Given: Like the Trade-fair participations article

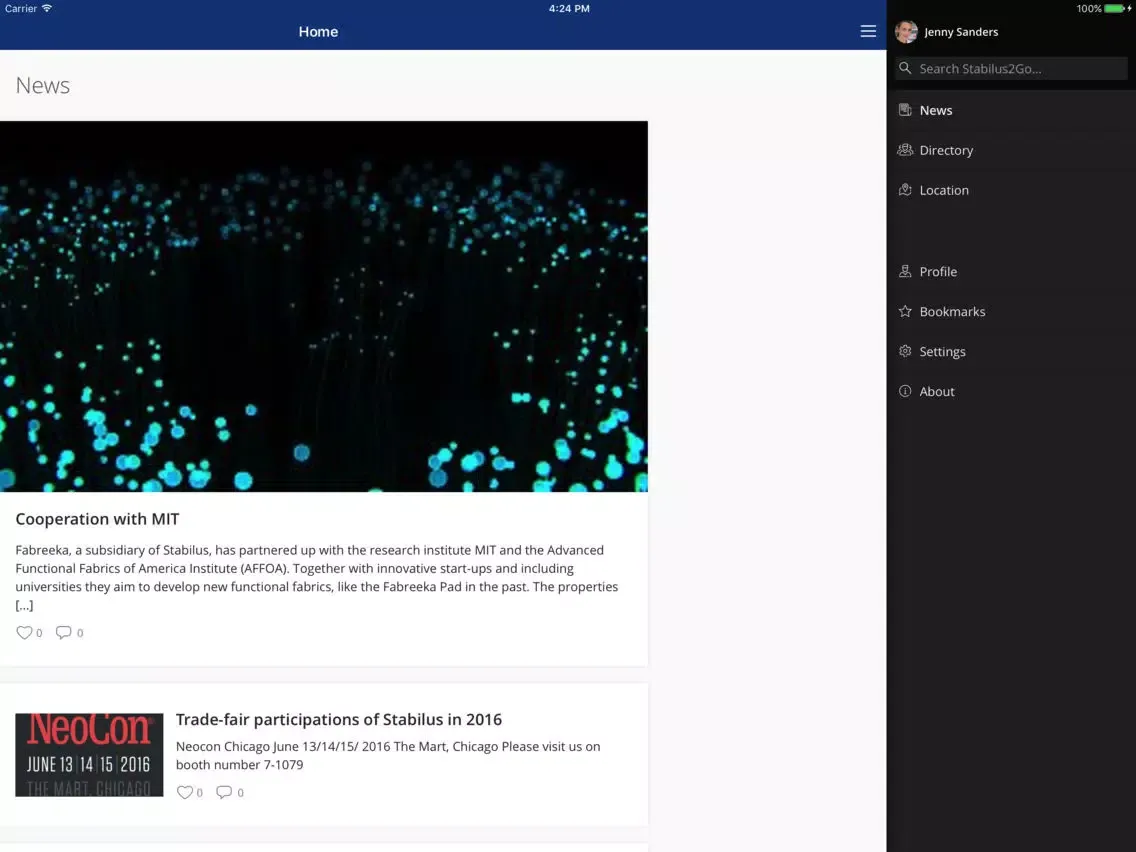Looking at the screenshot, I should (x=185, y=793).
